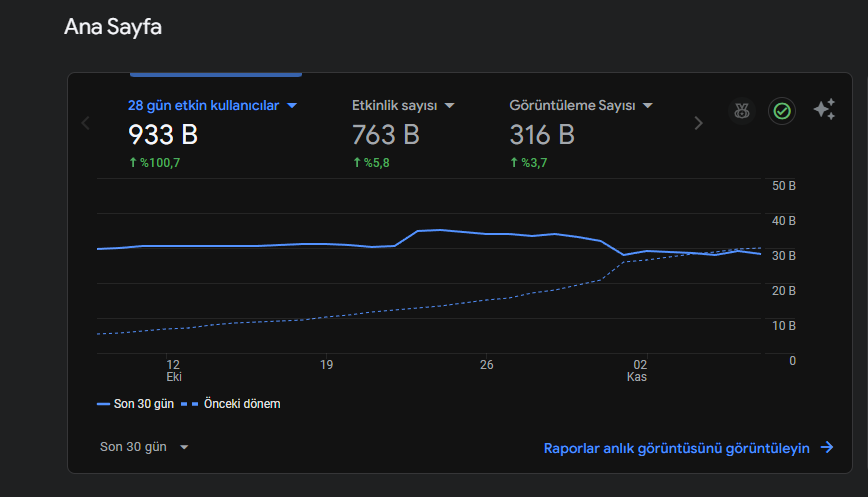Click the %5,8 increase indicator
Image resolution: width=868 pixels, height=497 pixels.
371,163
